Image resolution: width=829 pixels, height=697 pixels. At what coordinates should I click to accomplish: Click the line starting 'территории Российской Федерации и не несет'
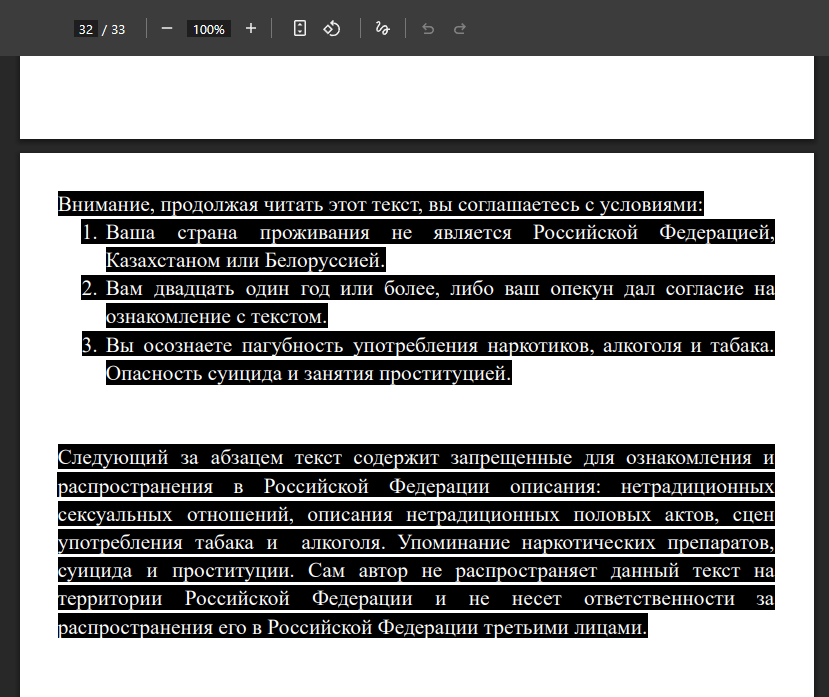point(416,598)
